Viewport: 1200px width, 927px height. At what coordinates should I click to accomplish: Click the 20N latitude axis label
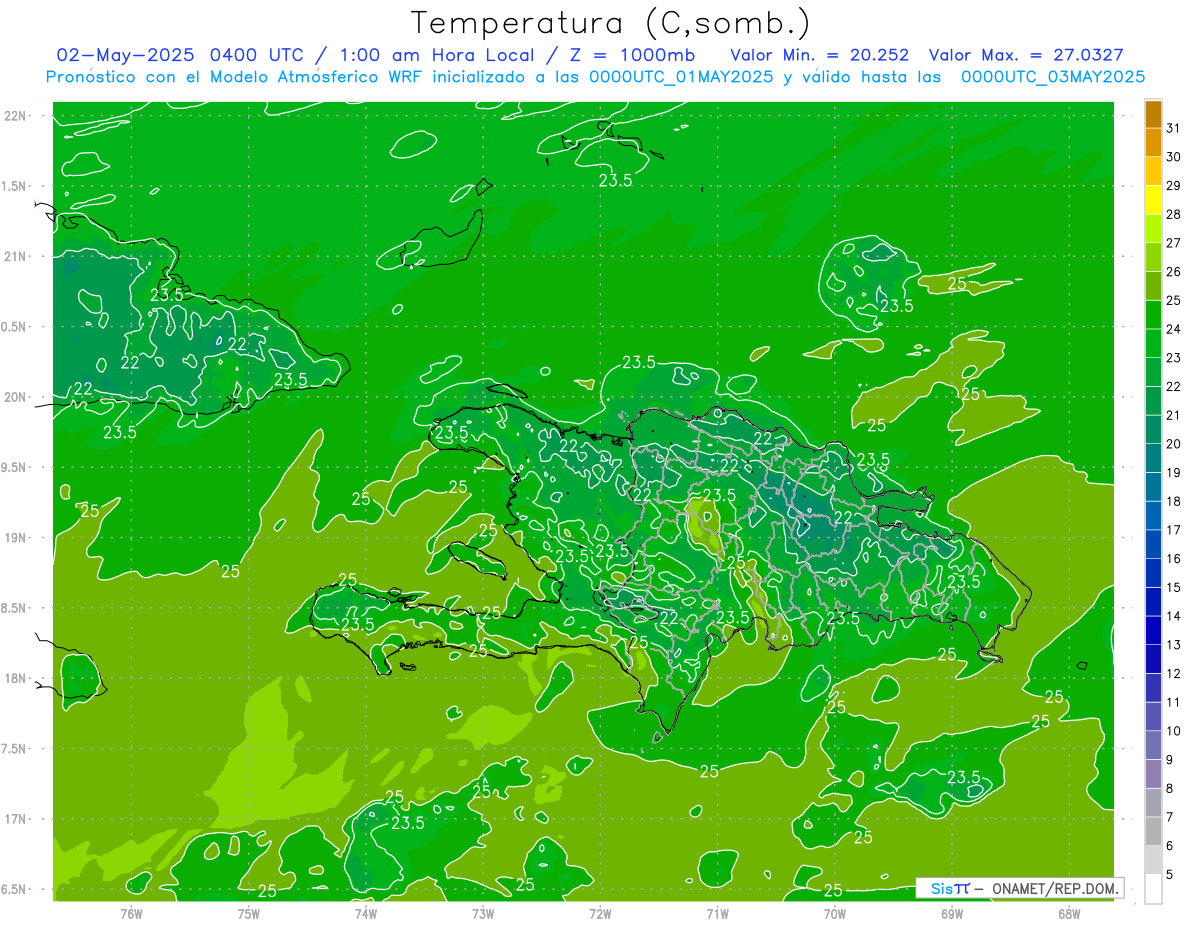click(x=15, y=397)
